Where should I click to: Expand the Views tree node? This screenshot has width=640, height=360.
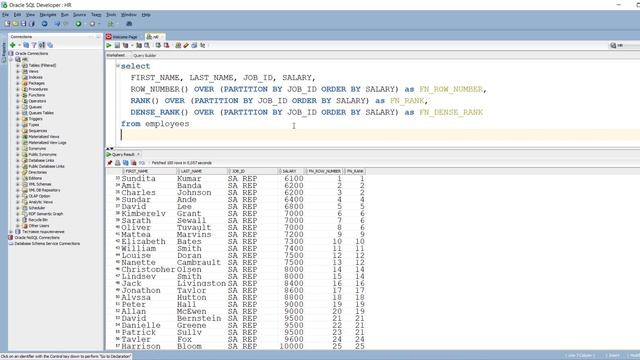point(18,71)
